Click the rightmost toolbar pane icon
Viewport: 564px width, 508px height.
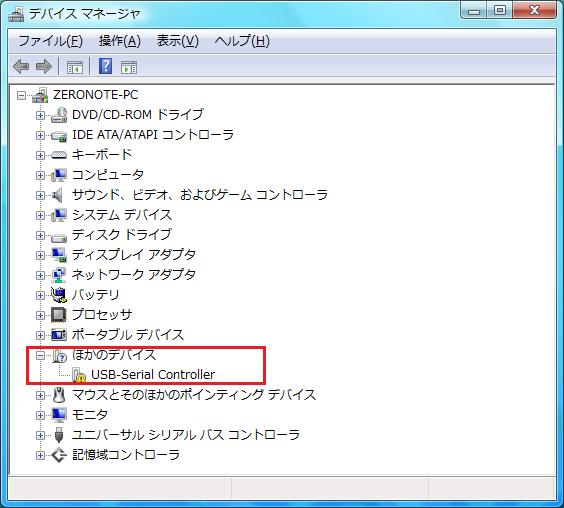[129, 67]
